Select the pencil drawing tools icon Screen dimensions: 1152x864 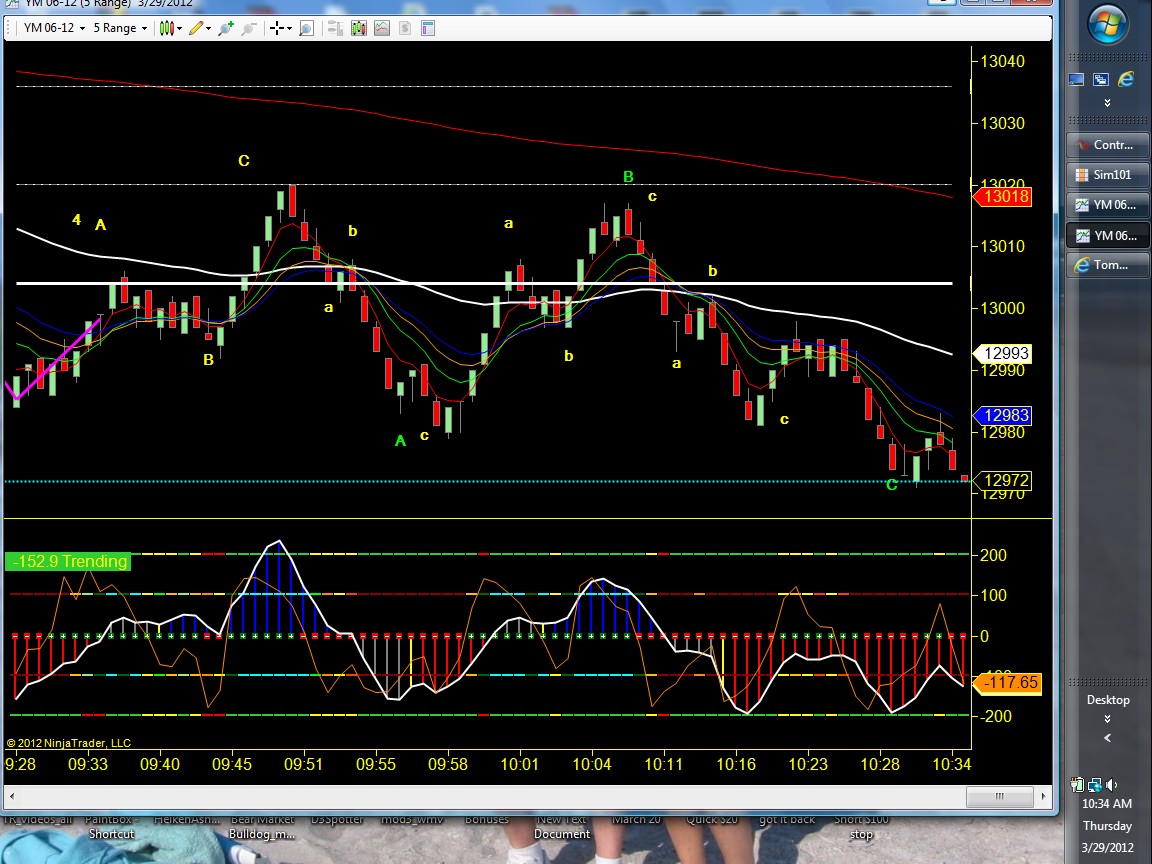point(195,28)
